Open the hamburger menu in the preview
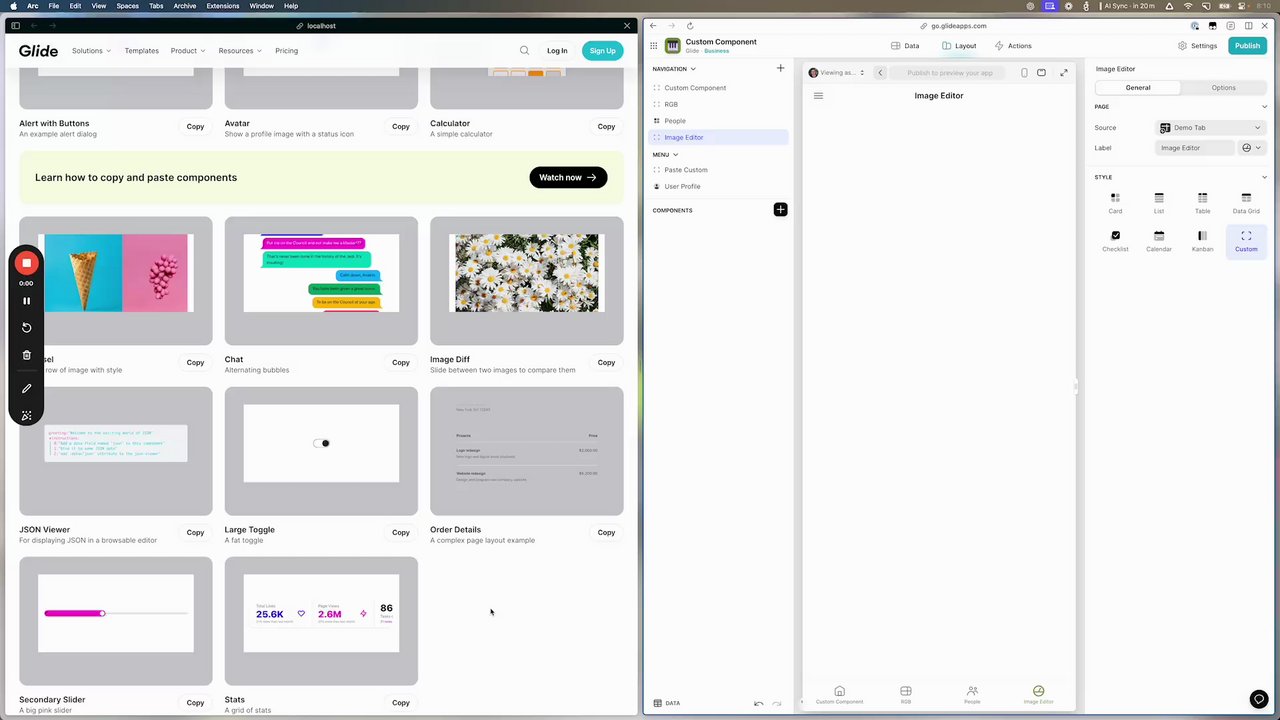 pyautogui.click(x=818, y=96)
